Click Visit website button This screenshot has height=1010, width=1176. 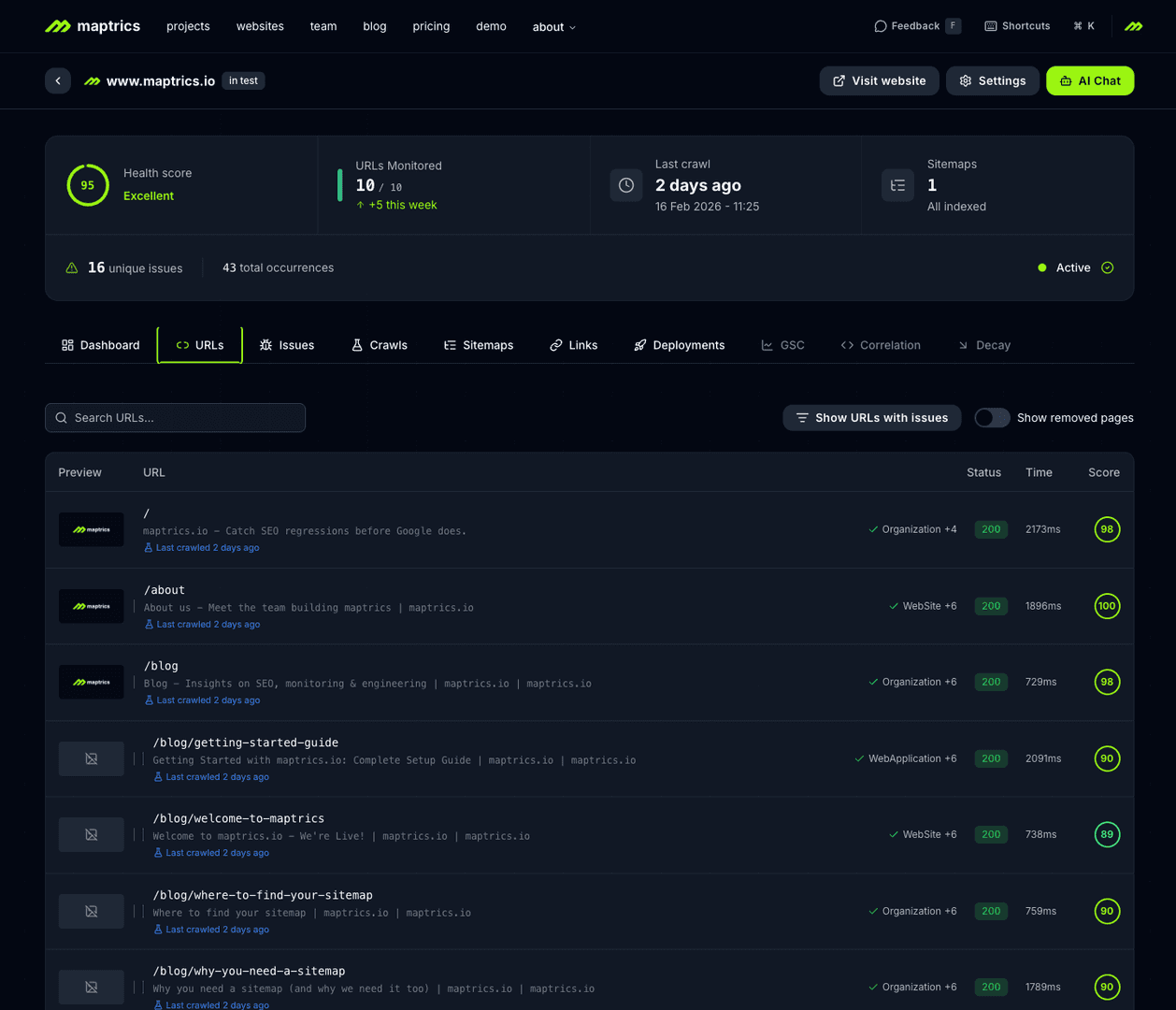point(880,80)
